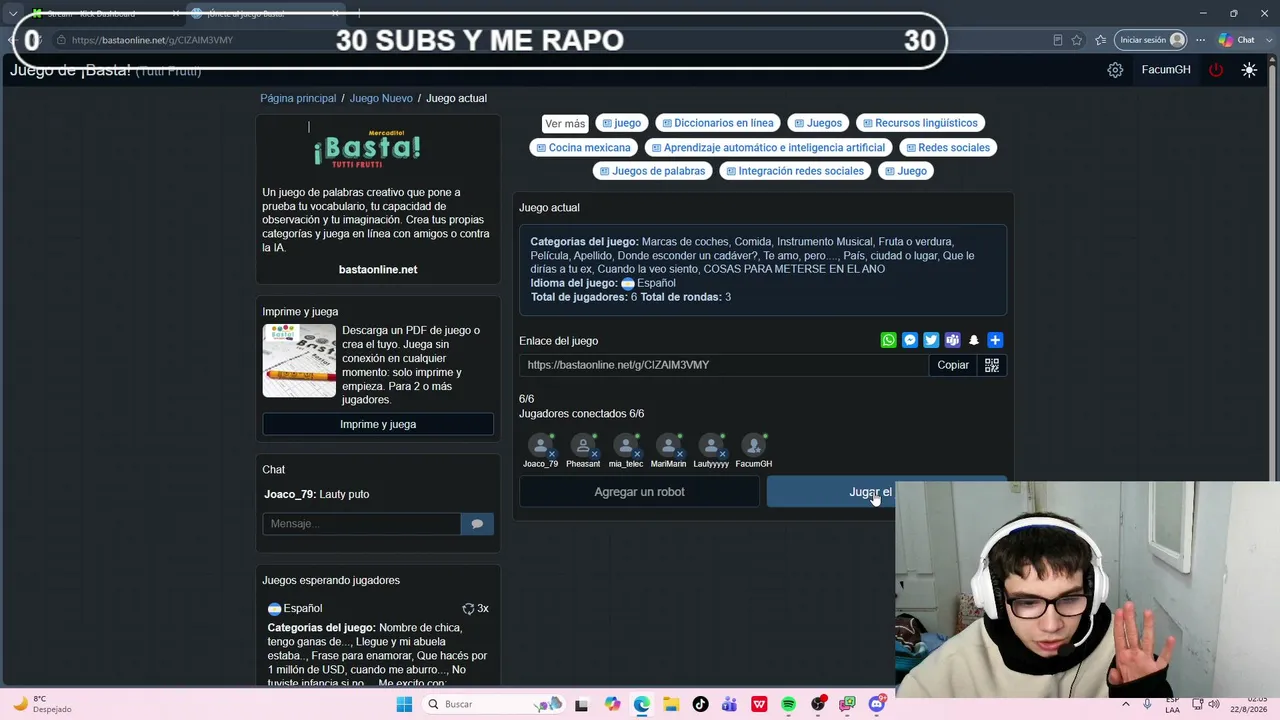Open the FacumGH user menu
This screenshot has height=720, width=1280.
click(1166, 70)
